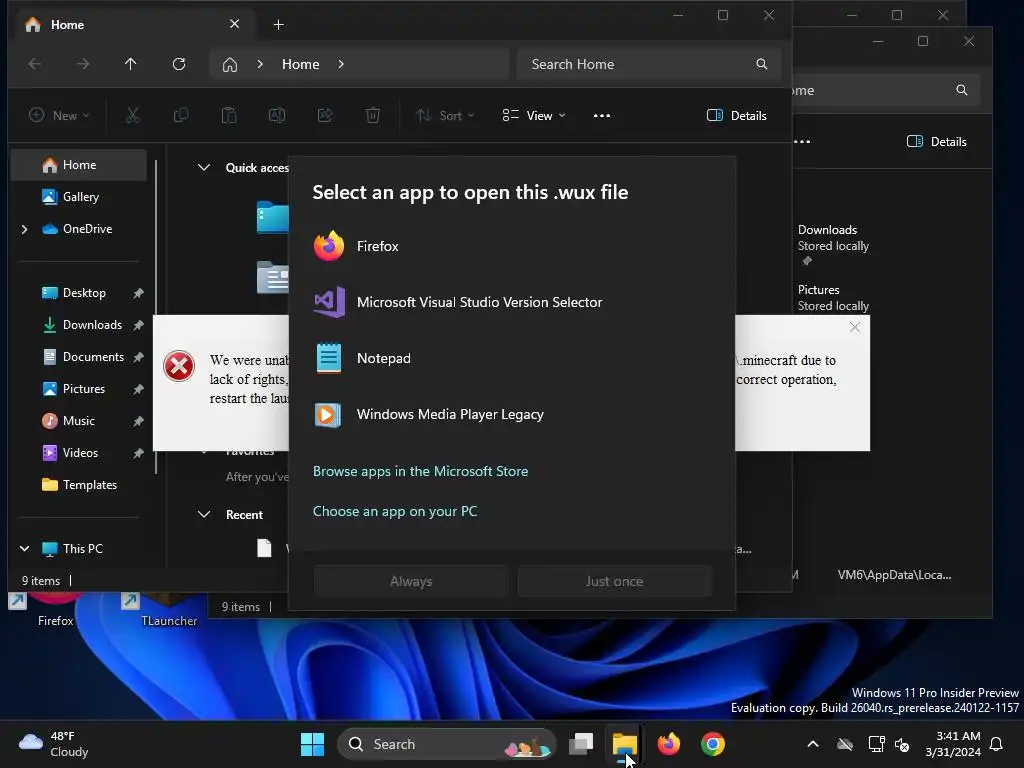Click the home icon in address bar
The width and height of the screenshot is (1024, 768).
230,64
